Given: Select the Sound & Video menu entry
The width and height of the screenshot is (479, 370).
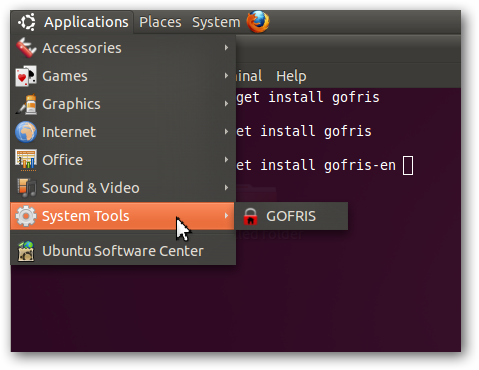Looking at the screenshot, I should [123, 188].
